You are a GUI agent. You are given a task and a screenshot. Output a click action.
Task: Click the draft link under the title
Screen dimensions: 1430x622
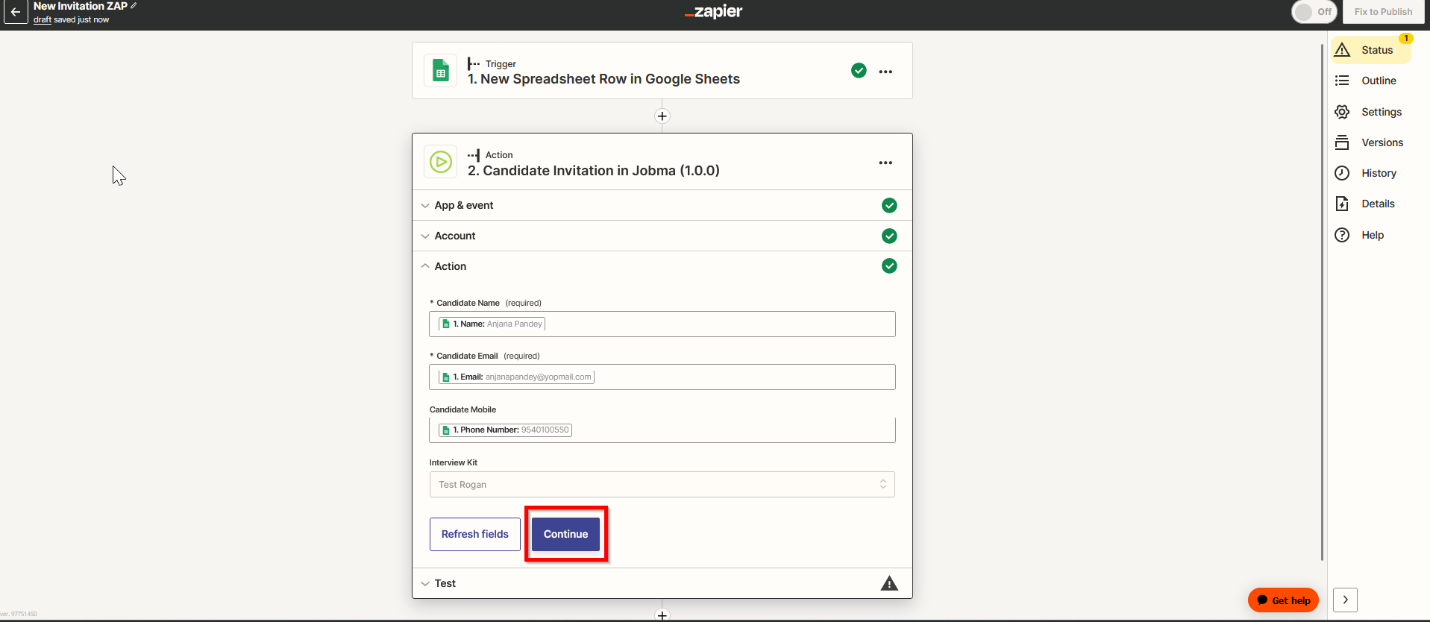[42, 19]
